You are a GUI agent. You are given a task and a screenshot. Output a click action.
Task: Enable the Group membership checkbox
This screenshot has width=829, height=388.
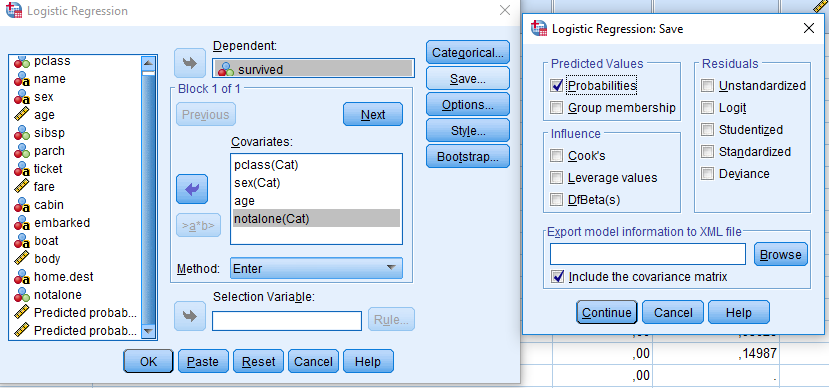click(556, 108)
